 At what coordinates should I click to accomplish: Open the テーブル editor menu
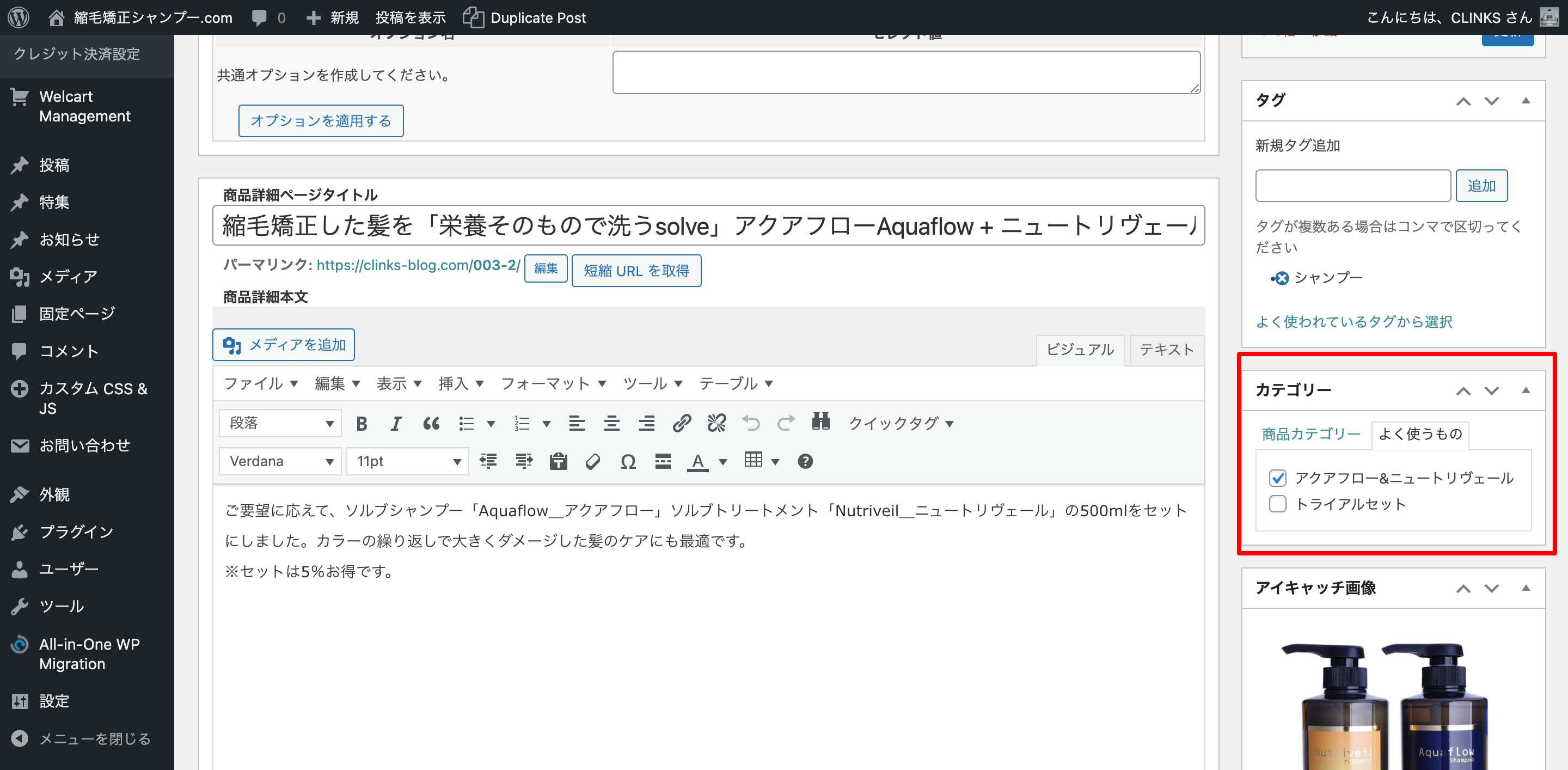click(x=736, y=383)
